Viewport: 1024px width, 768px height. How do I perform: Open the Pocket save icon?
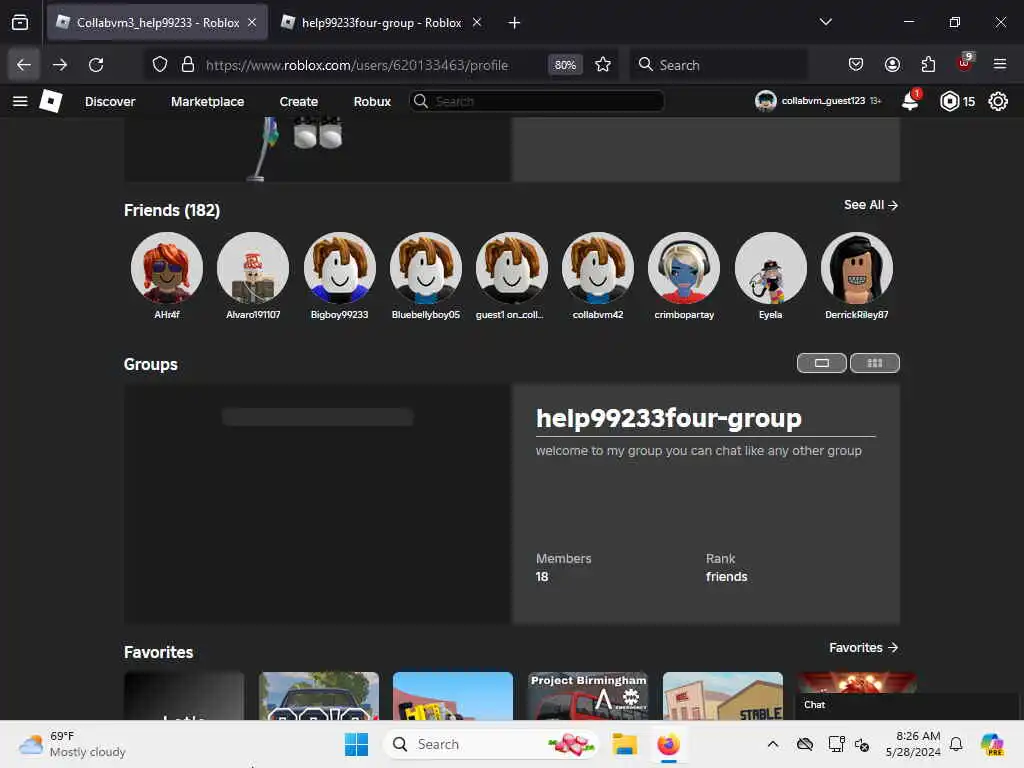[856, 64]
